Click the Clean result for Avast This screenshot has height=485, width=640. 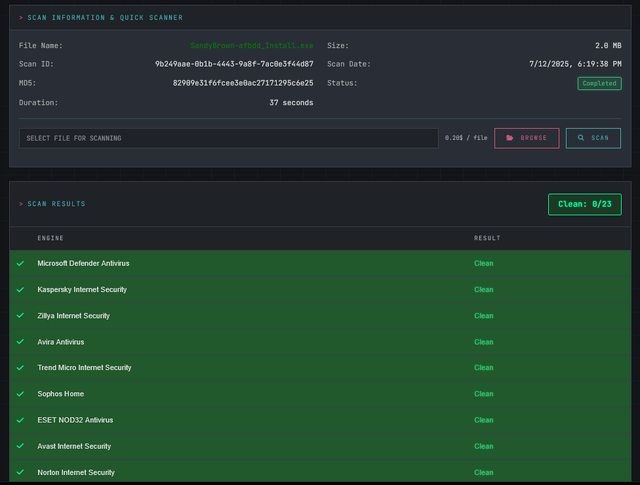pos(484,446)
